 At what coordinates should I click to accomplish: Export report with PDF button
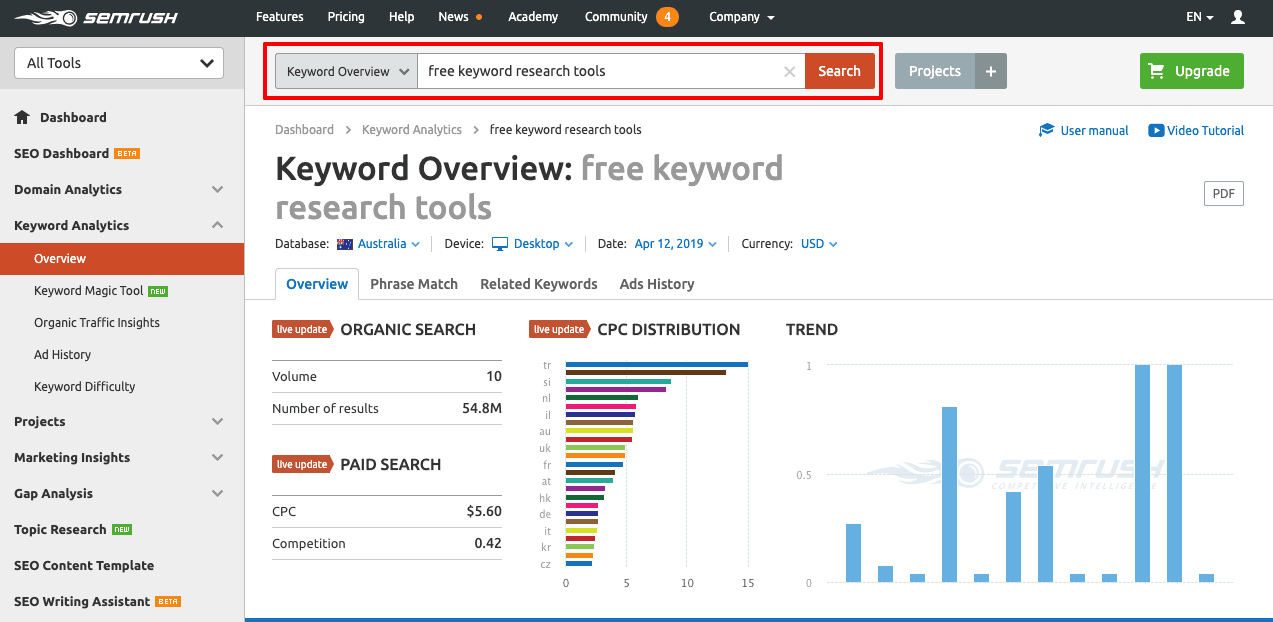[1224, 193]
